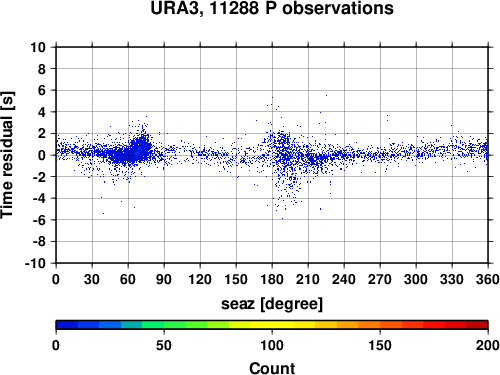Click the x-axis tick label 270
The width and height of the screenshot is (500, 375).
click(x=380, y=279)
